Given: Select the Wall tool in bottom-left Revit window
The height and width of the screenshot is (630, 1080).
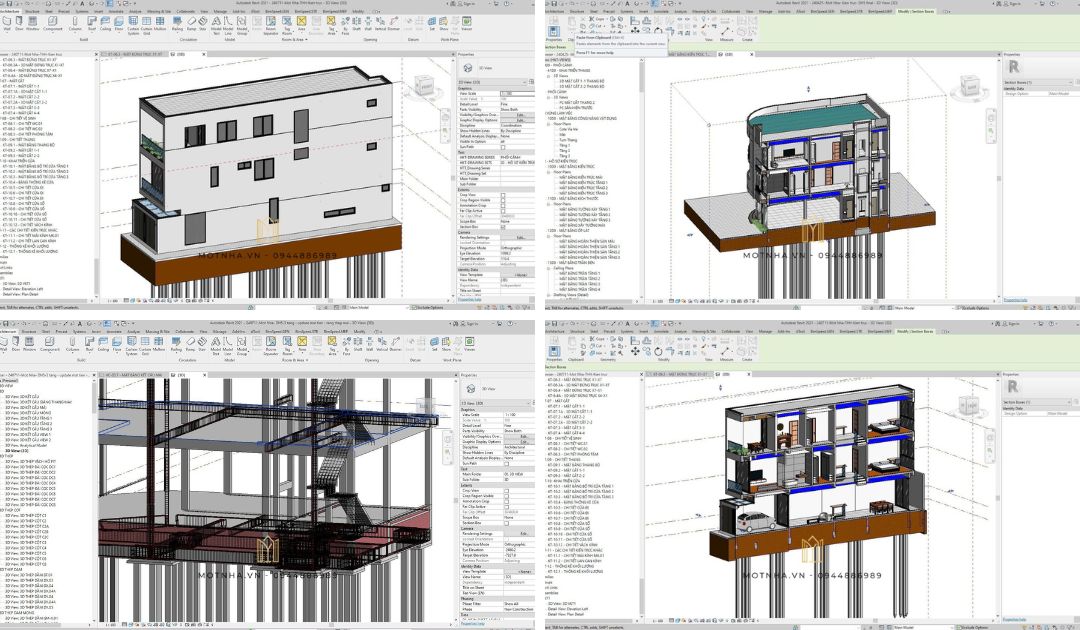Looking at the screenshot, I should [x=4, y=344].
